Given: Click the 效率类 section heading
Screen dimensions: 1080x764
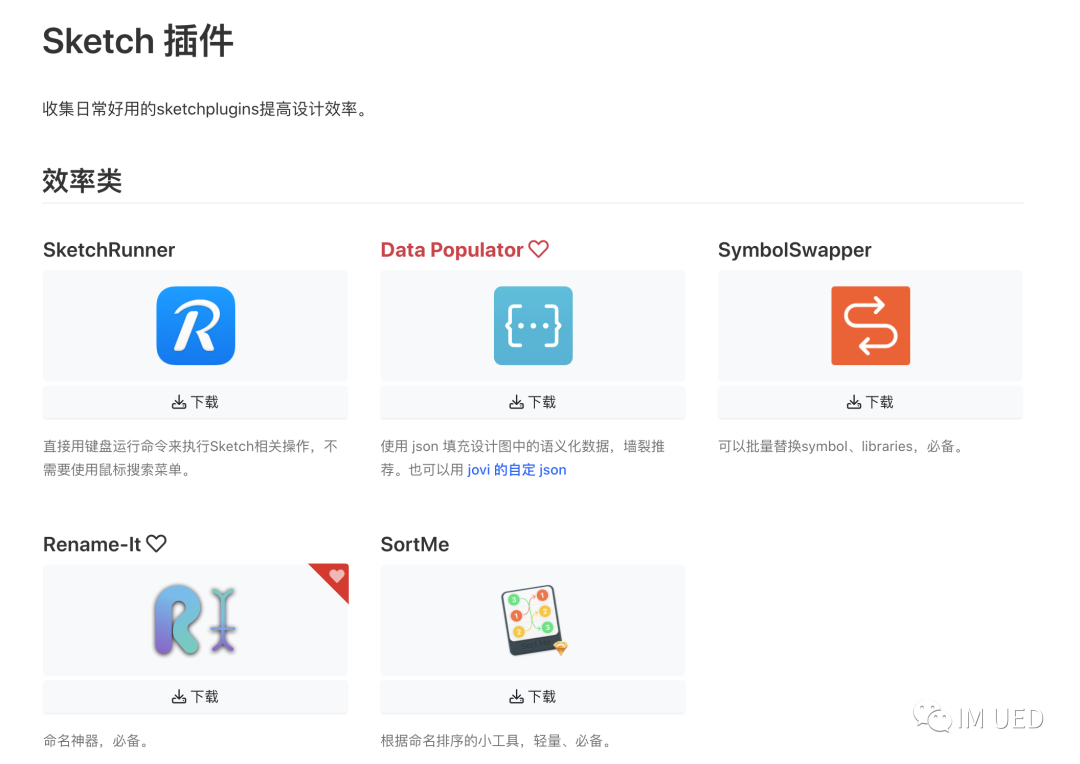Looking at the screenshot, I should (x=82, y=181).
